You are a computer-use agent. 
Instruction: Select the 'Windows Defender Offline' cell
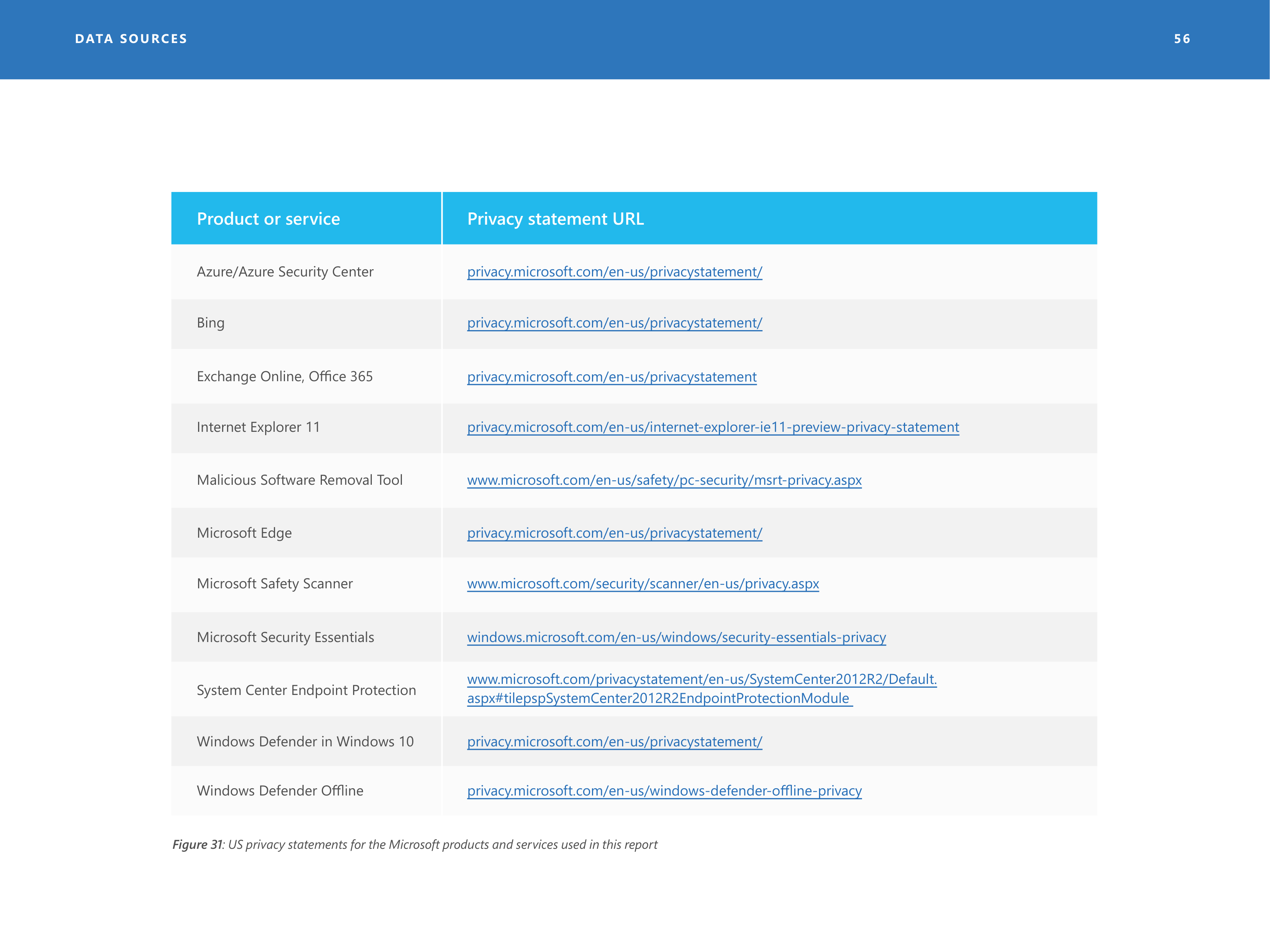(306, 791)
